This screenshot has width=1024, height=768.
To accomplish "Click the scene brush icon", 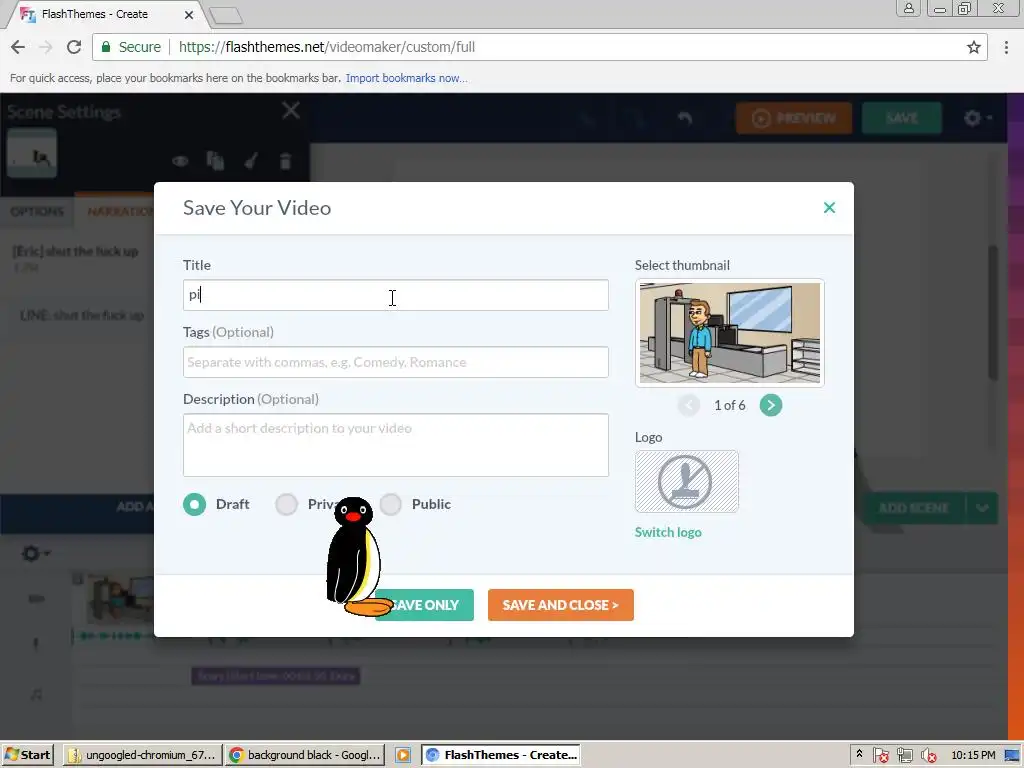I will point(251,161).
